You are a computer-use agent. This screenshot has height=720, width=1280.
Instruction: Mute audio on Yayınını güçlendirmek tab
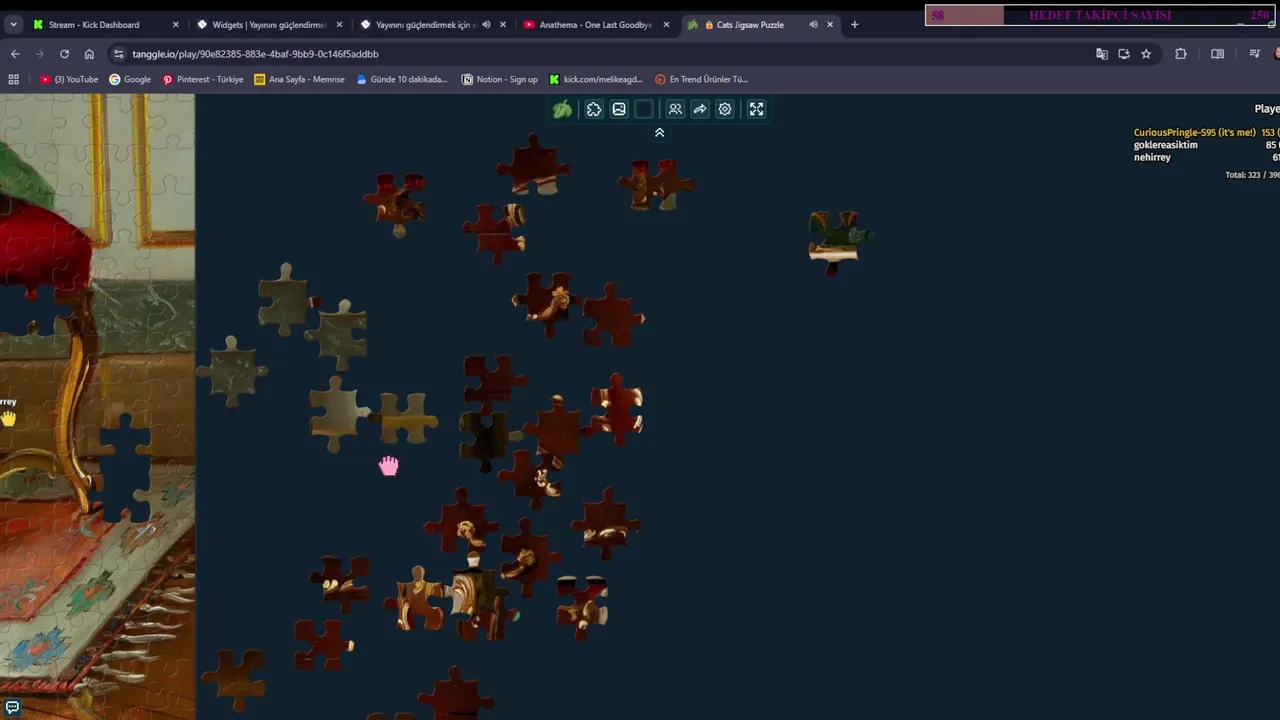point(486,24)
